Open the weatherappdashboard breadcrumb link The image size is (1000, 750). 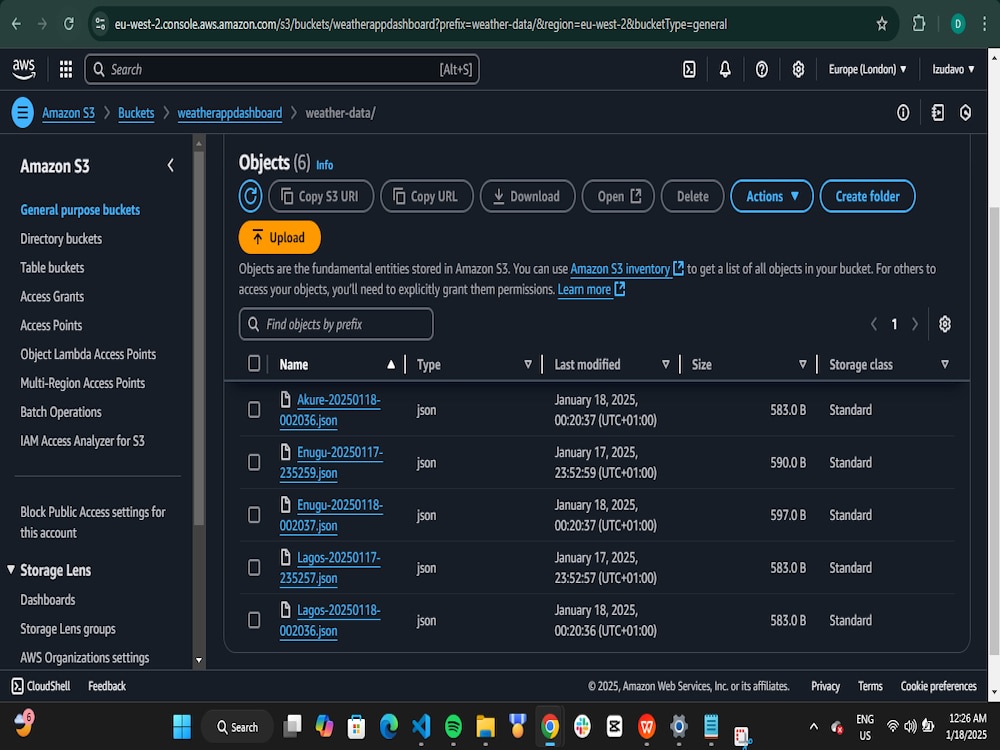pos(230,113)
